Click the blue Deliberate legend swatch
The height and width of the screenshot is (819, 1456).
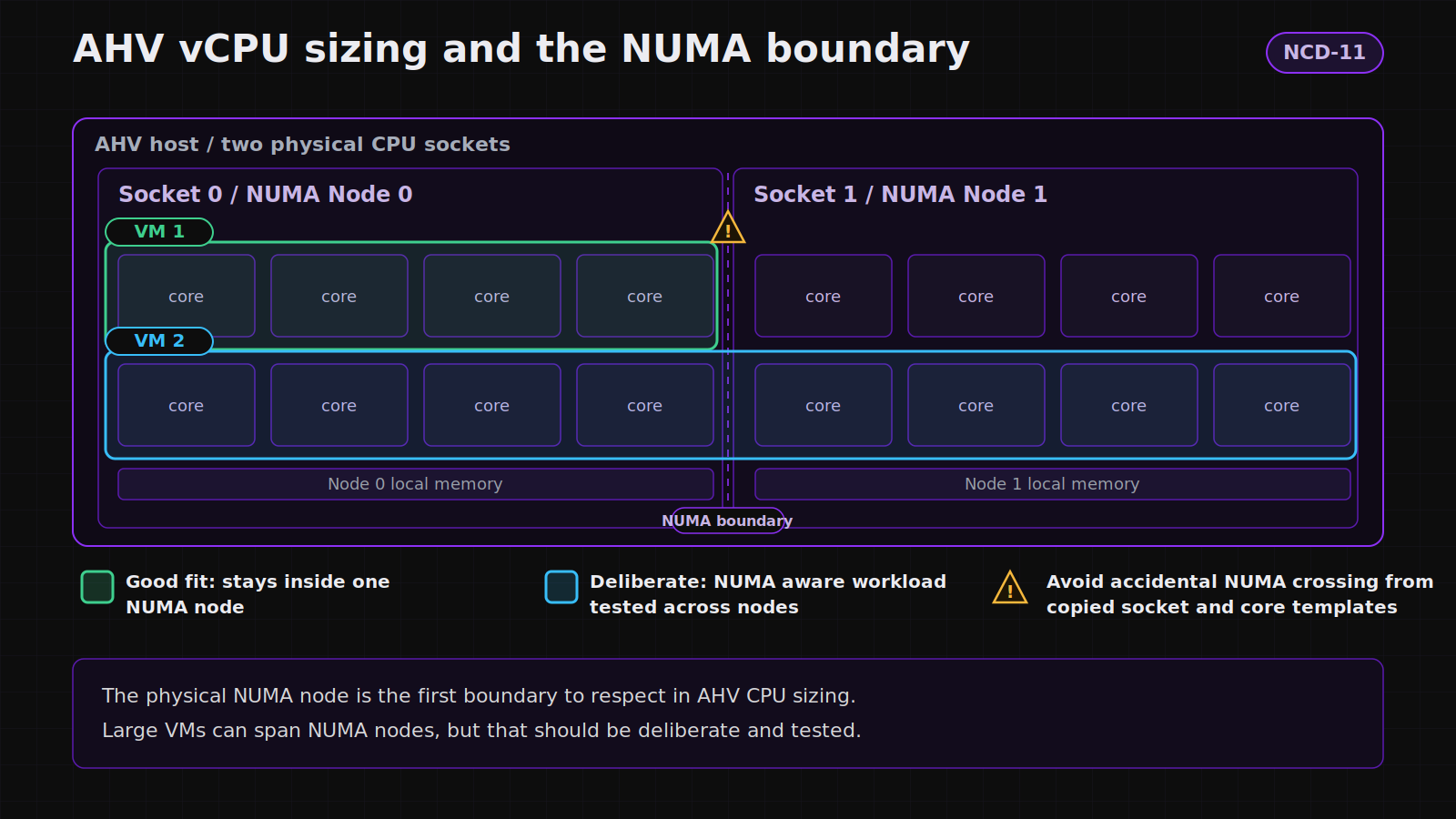pos(561,587)
